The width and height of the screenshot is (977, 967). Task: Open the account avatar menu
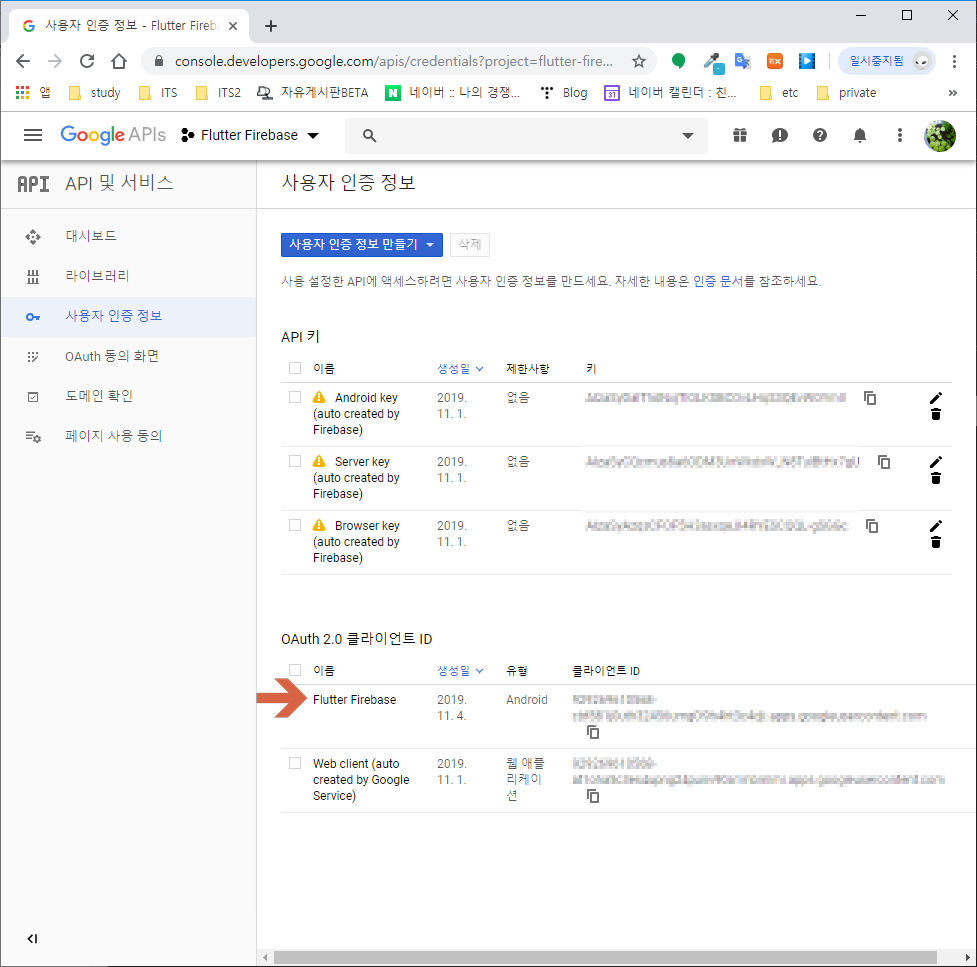(940, 135)
